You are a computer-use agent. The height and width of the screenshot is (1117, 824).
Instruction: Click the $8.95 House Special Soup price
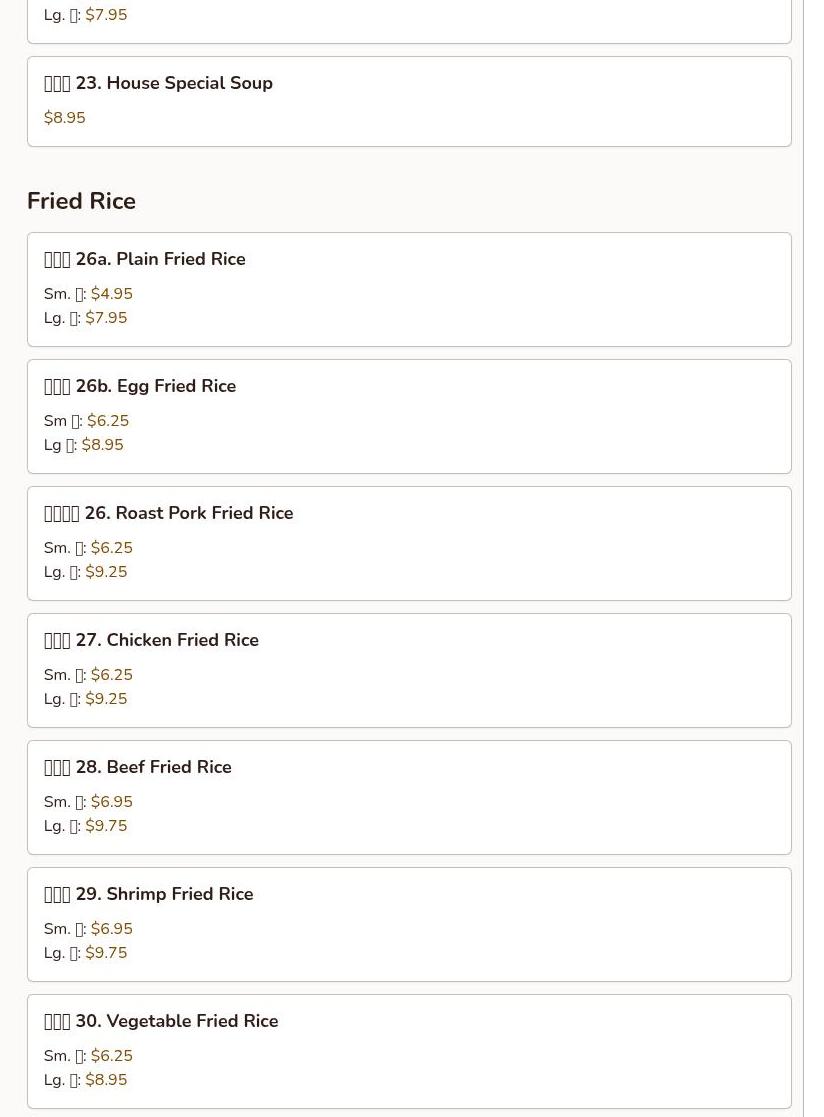click(65, 118)
